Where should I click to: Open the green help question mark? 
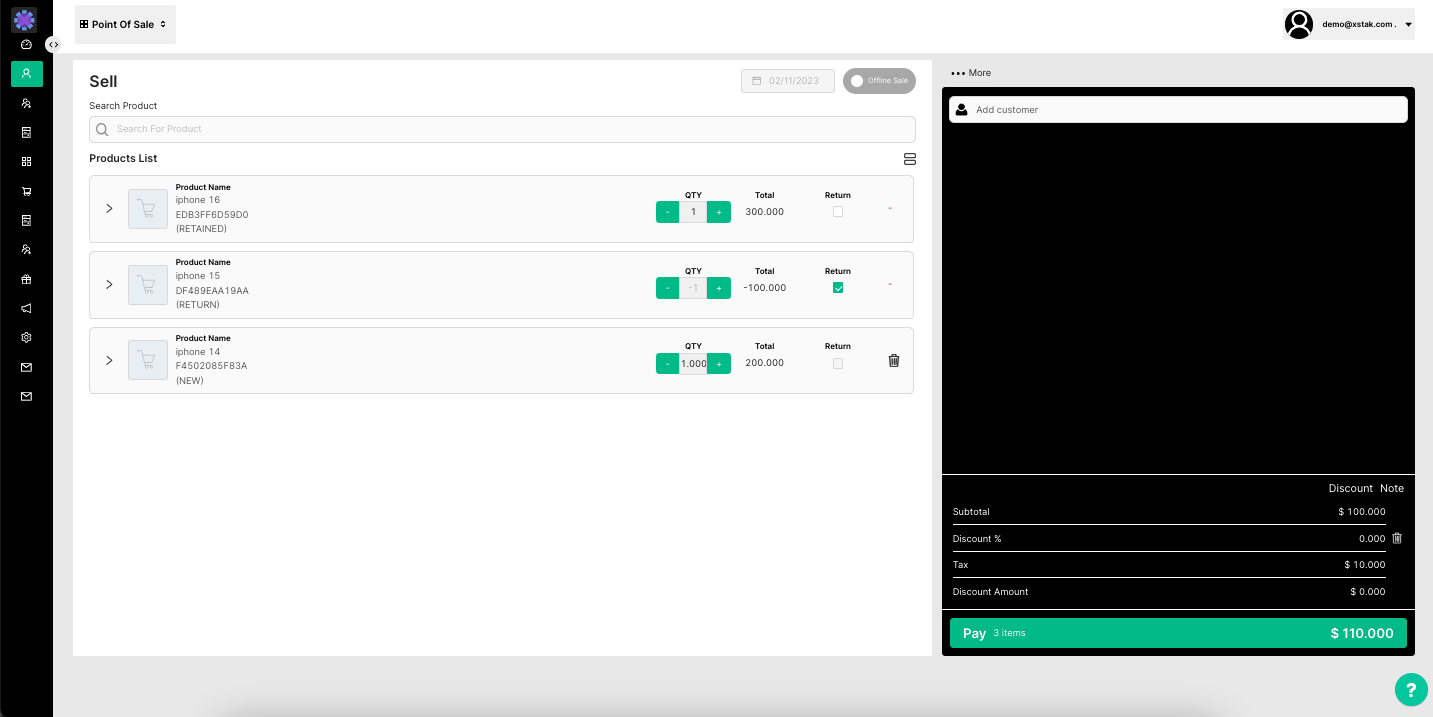(x=1411, y=689)
